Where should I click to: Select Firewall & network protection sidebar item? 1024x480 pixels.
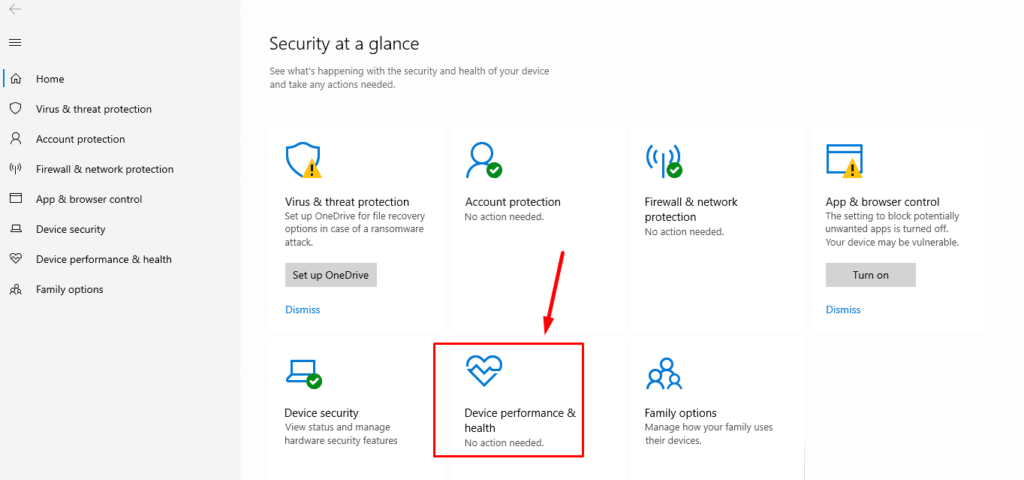click(x=104, y=169)
